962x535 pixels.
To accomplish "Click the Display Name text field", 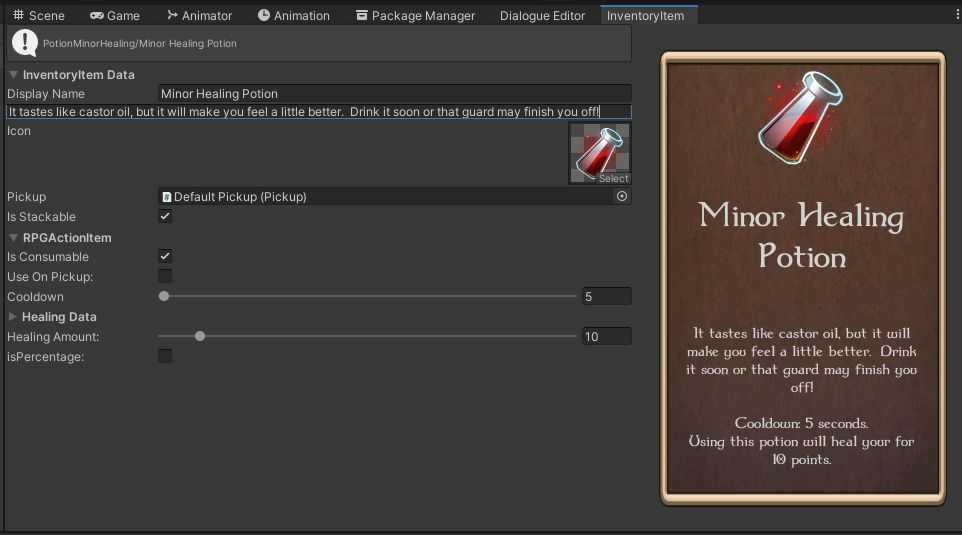I will click(394, 94).
